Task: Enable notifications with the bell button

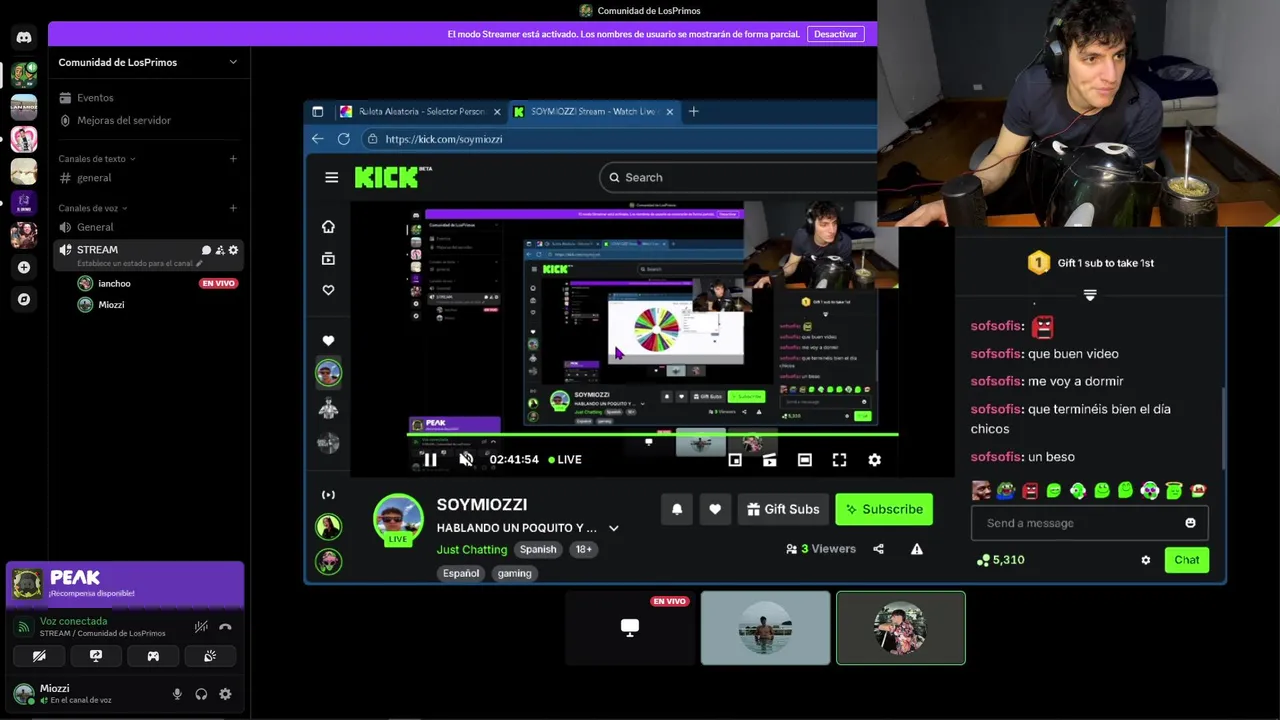Action: [677, 509]
